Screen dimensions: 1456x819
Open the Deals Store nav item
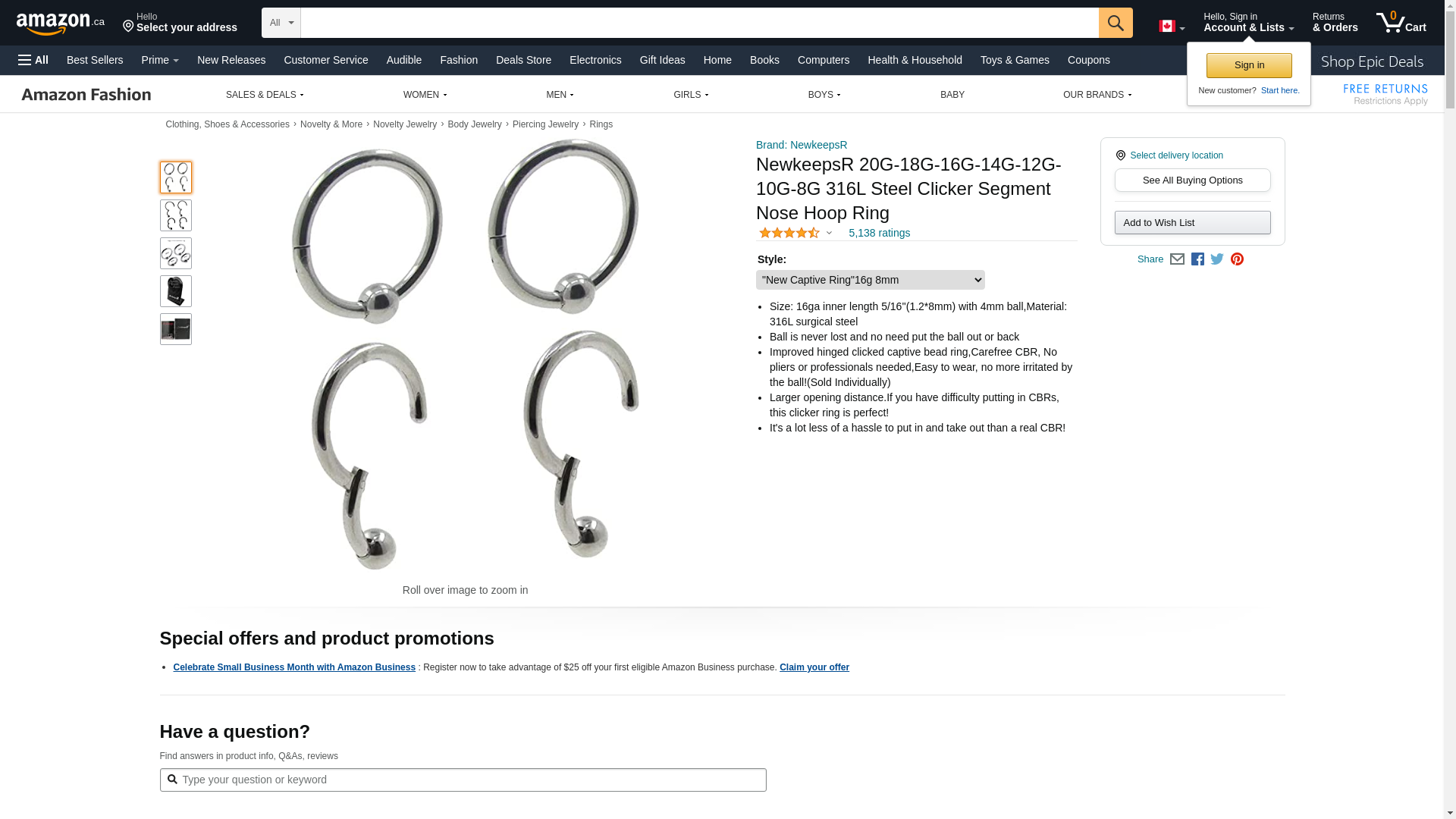pyautogui.click(x=523, y=60)
